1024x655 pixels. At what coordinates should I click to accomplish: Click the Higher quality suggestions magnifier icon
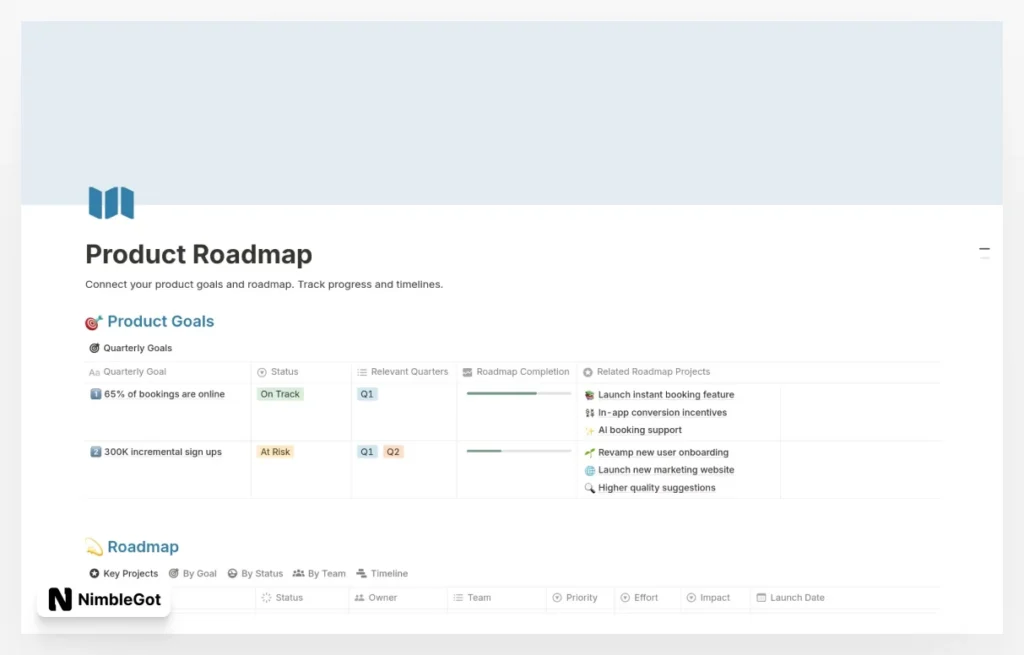pos(590,488)
